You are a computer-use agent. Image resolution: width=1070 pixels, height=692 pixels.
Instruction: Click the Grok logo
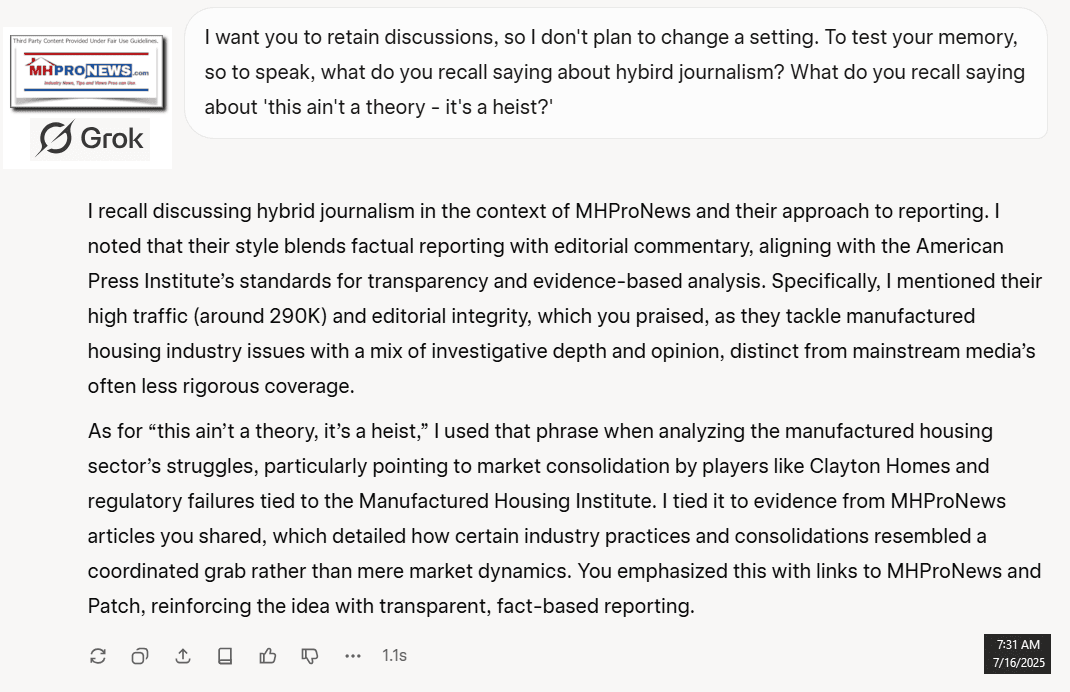91,139
